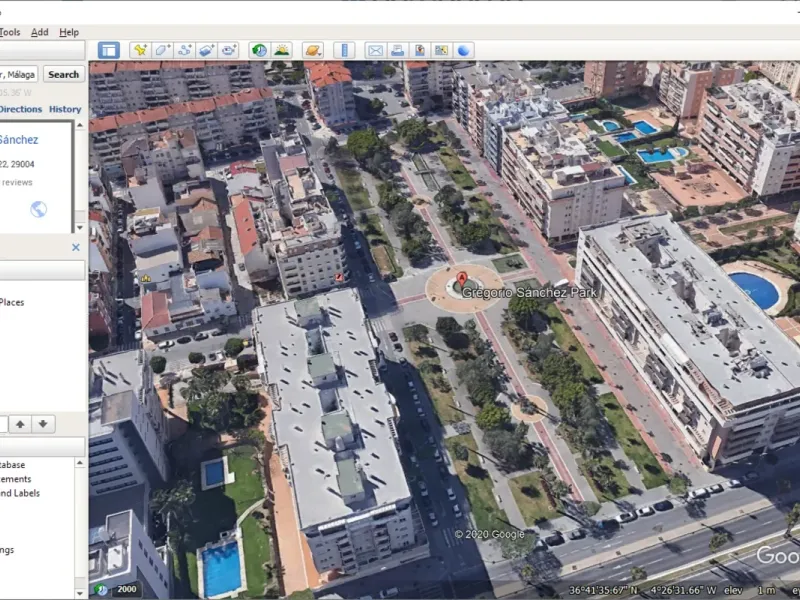Viewport: 800px width, 600px height.
Task: Click View in Google Maps icon
Action: (441, 50)
